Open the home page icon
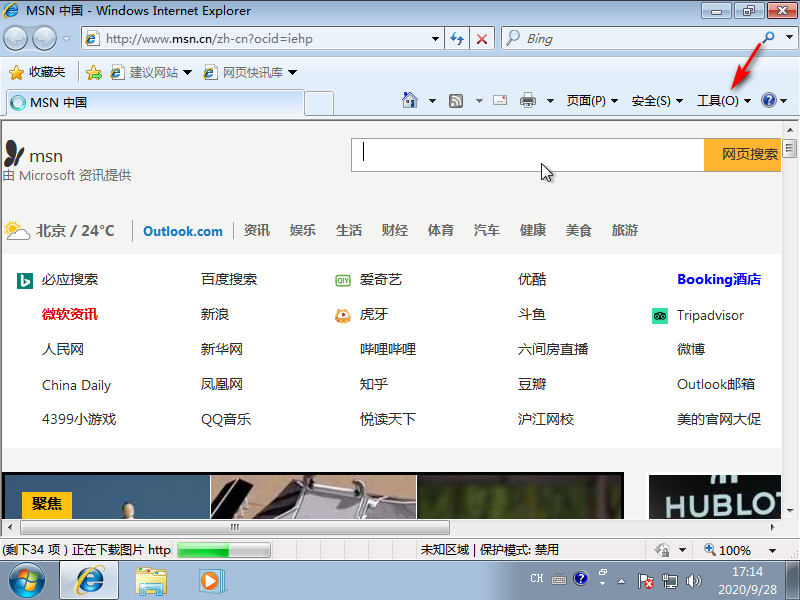800x600 pixels. pos(409,100)
